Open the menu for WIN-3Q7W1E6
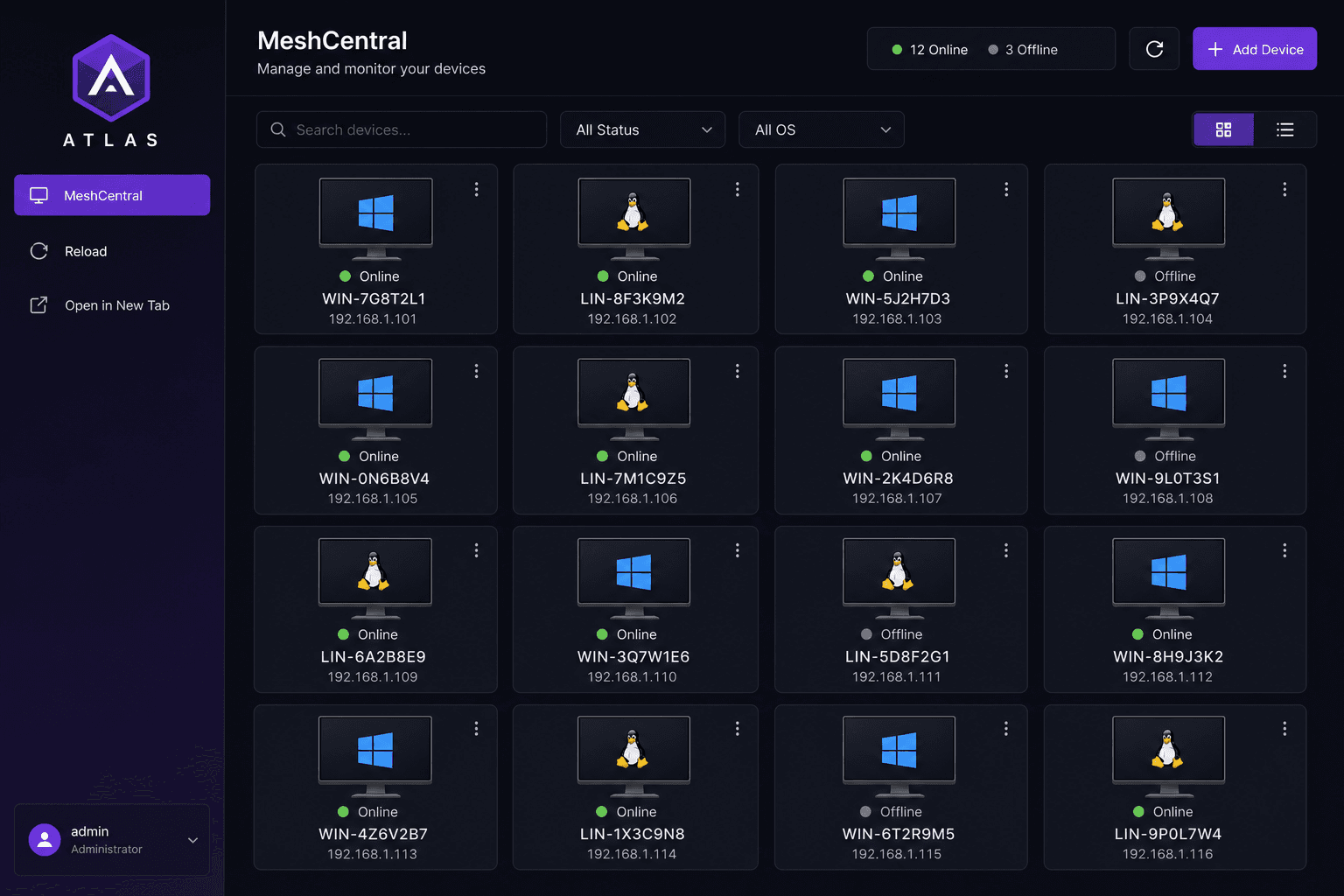This screenshot has height=896, width=1344. coord(738,550)
